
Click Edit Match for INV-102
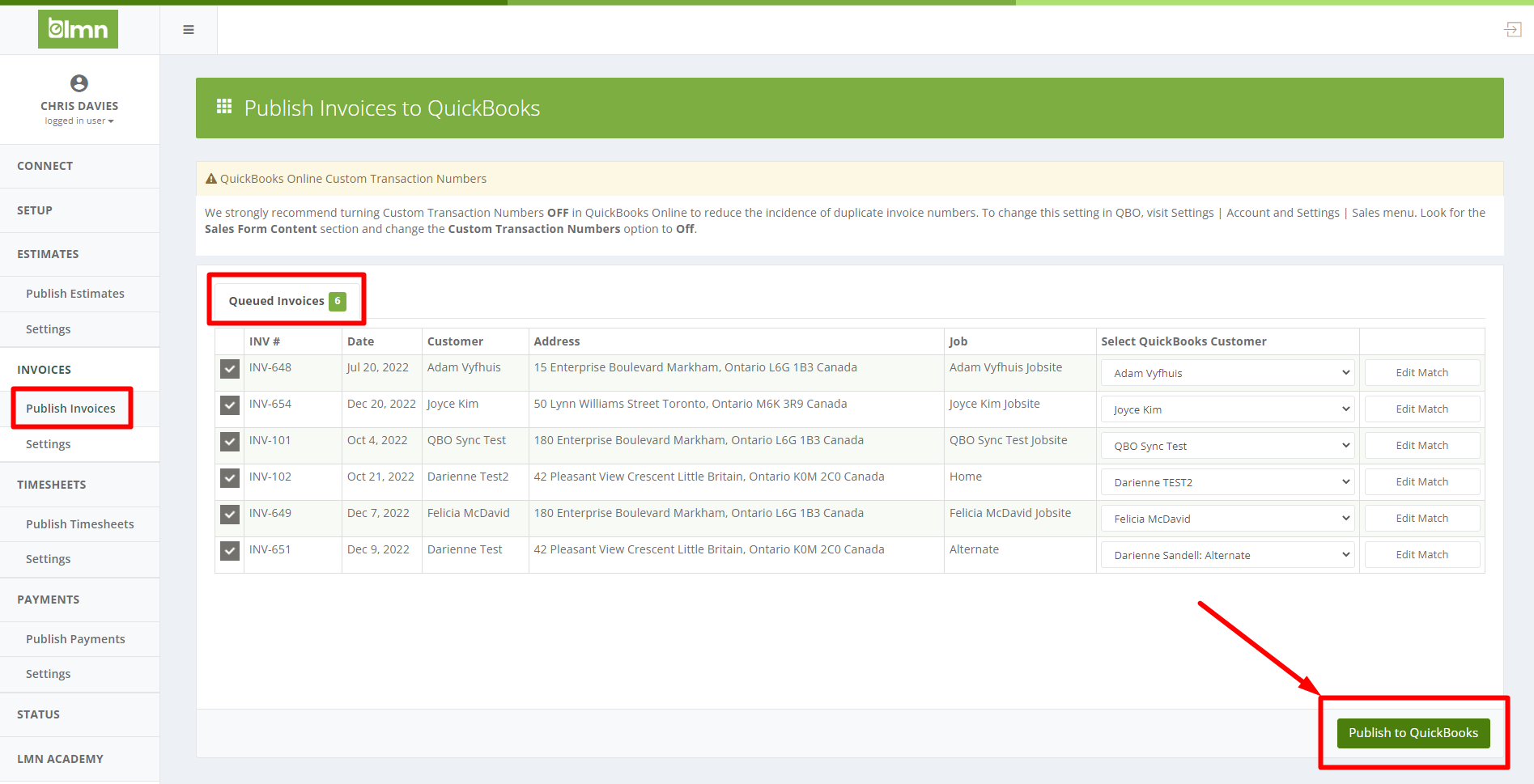point(1422,482)
